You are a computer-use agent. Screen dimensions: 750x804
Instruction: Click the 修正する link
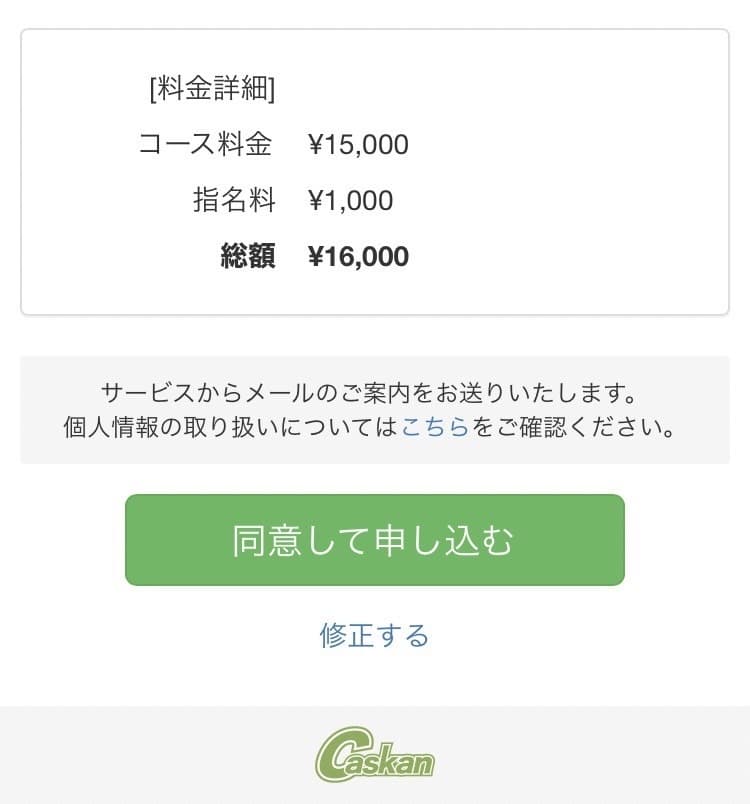(x=374, y=635)
